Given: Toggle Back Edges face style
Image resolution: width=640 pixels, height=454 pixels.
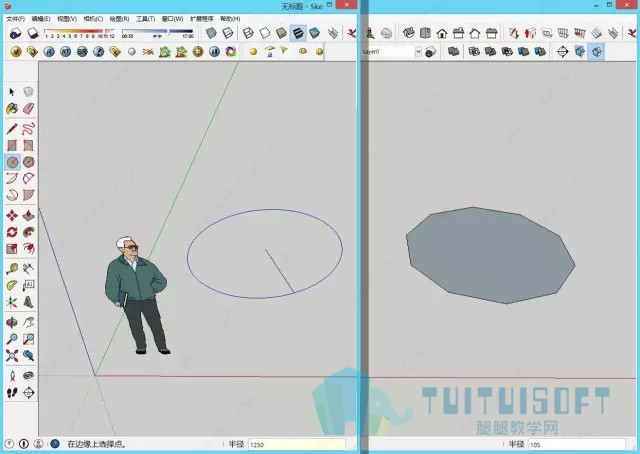Looking at the screenshot, I should [x=228, y=33].
